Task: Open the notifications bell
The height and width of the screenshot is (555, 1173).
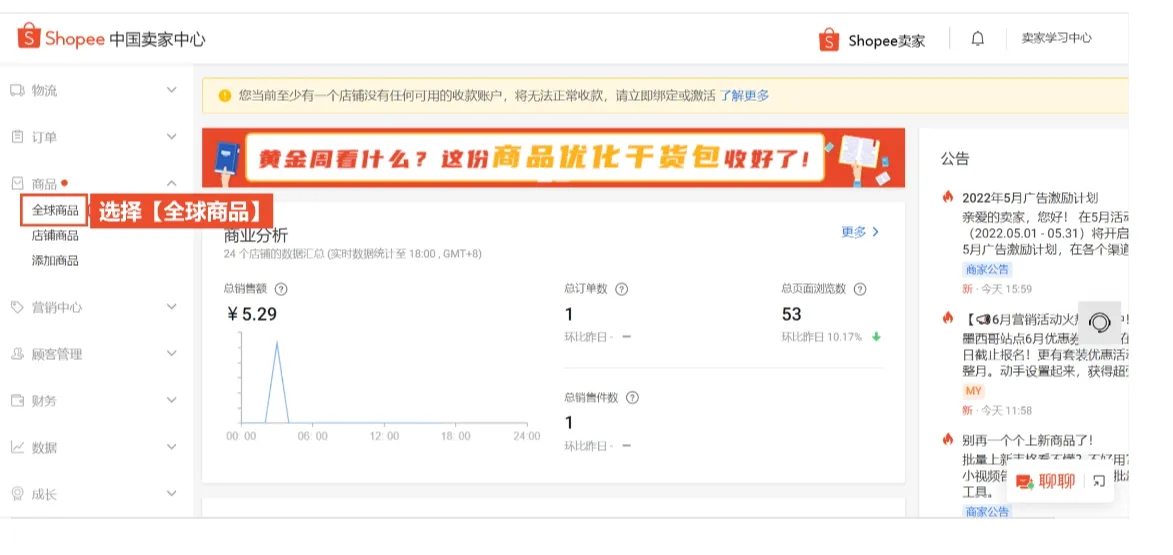Action: coord(977,38)
